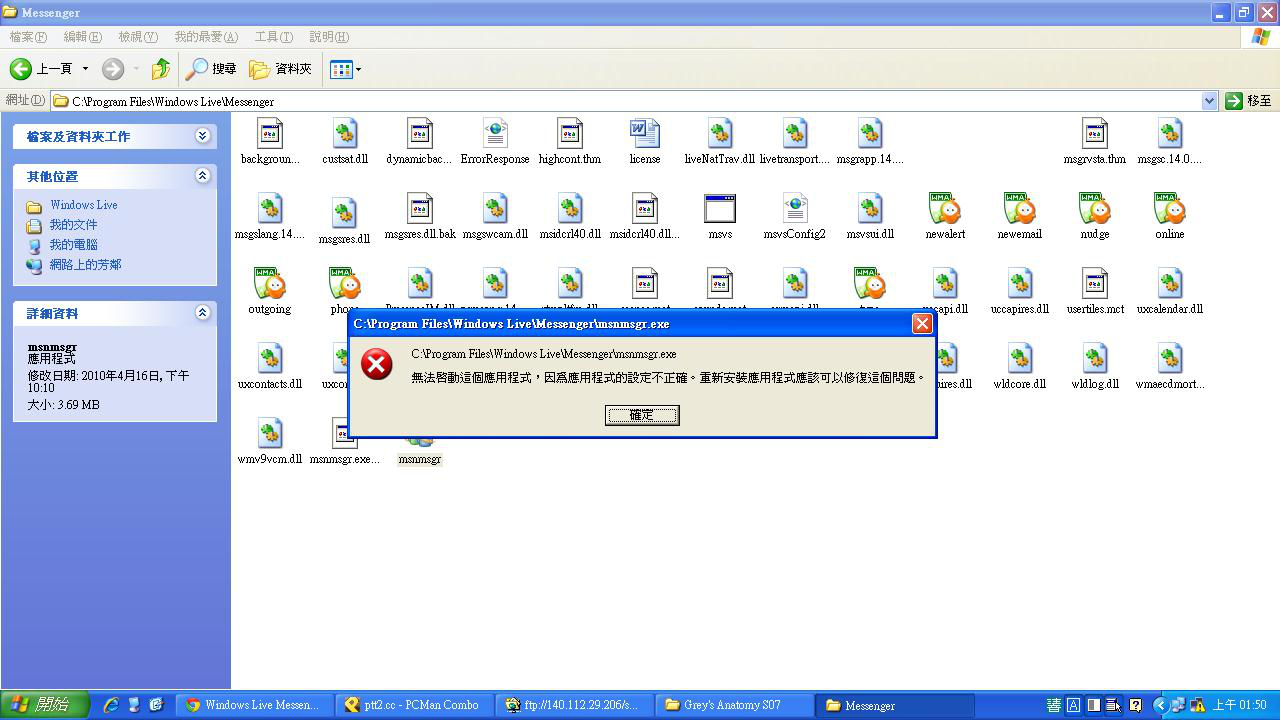The image size is (1280, 720).
Task: Open the 檔案 menu
Action: [x=27, y=37]
